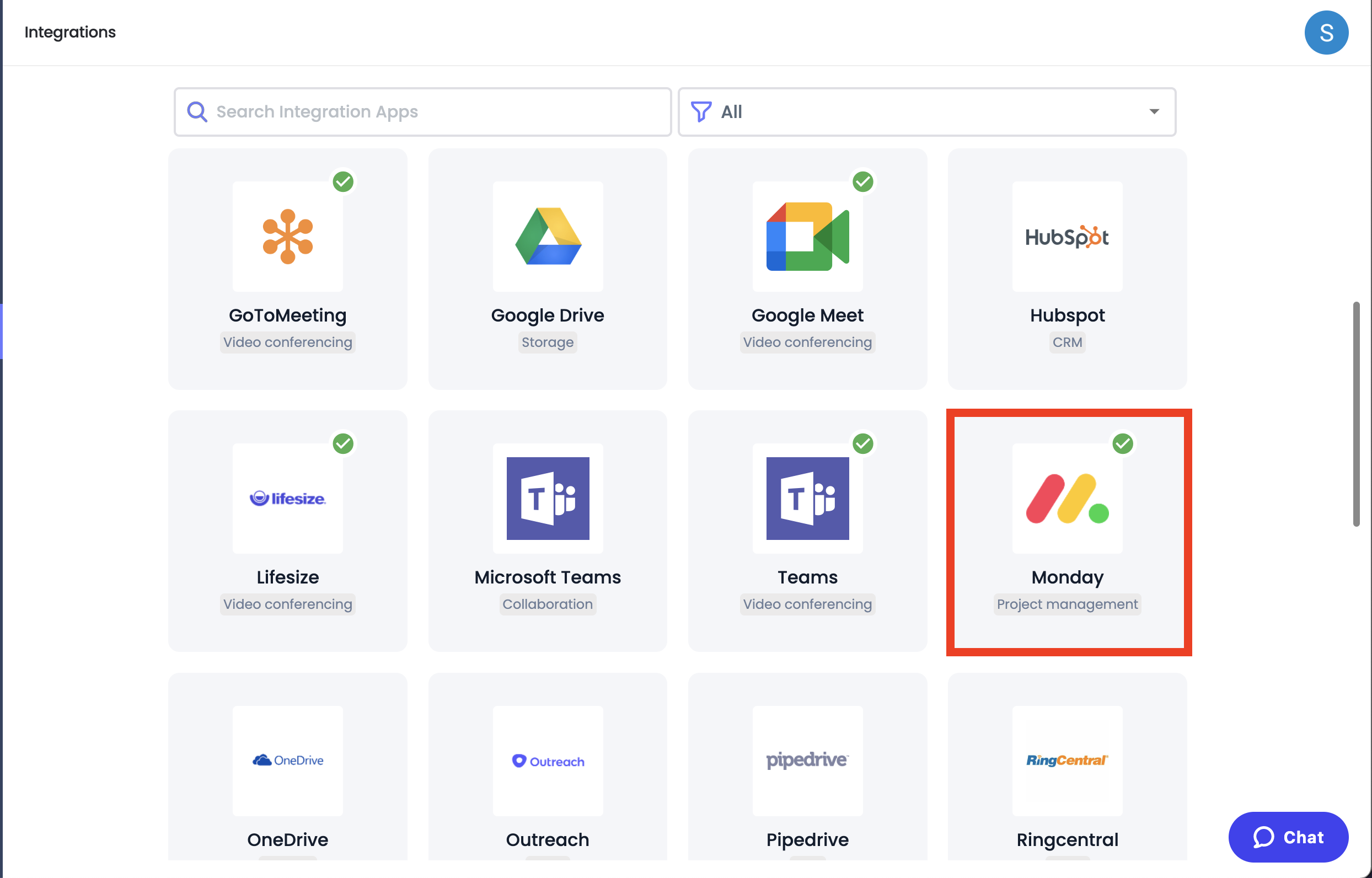The image size is (1372, 878).
Task: Click Google Meet connected checkmark badge
Action: (x=863, y=182)
